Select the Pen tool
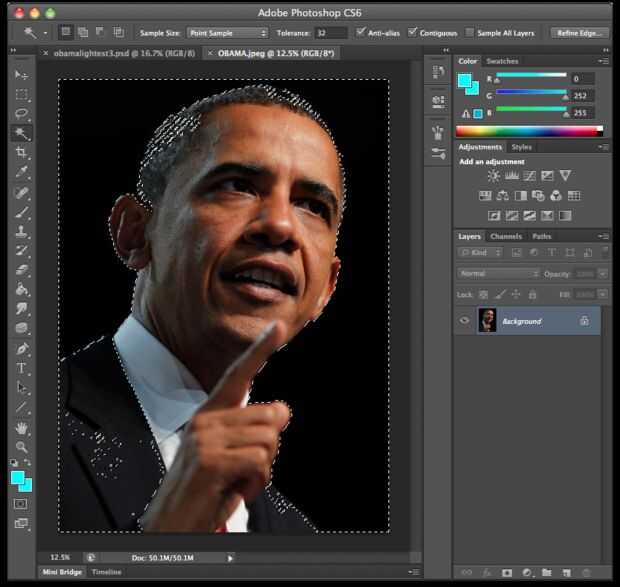This screenshot has width=620, height=587. pos(21,349)
